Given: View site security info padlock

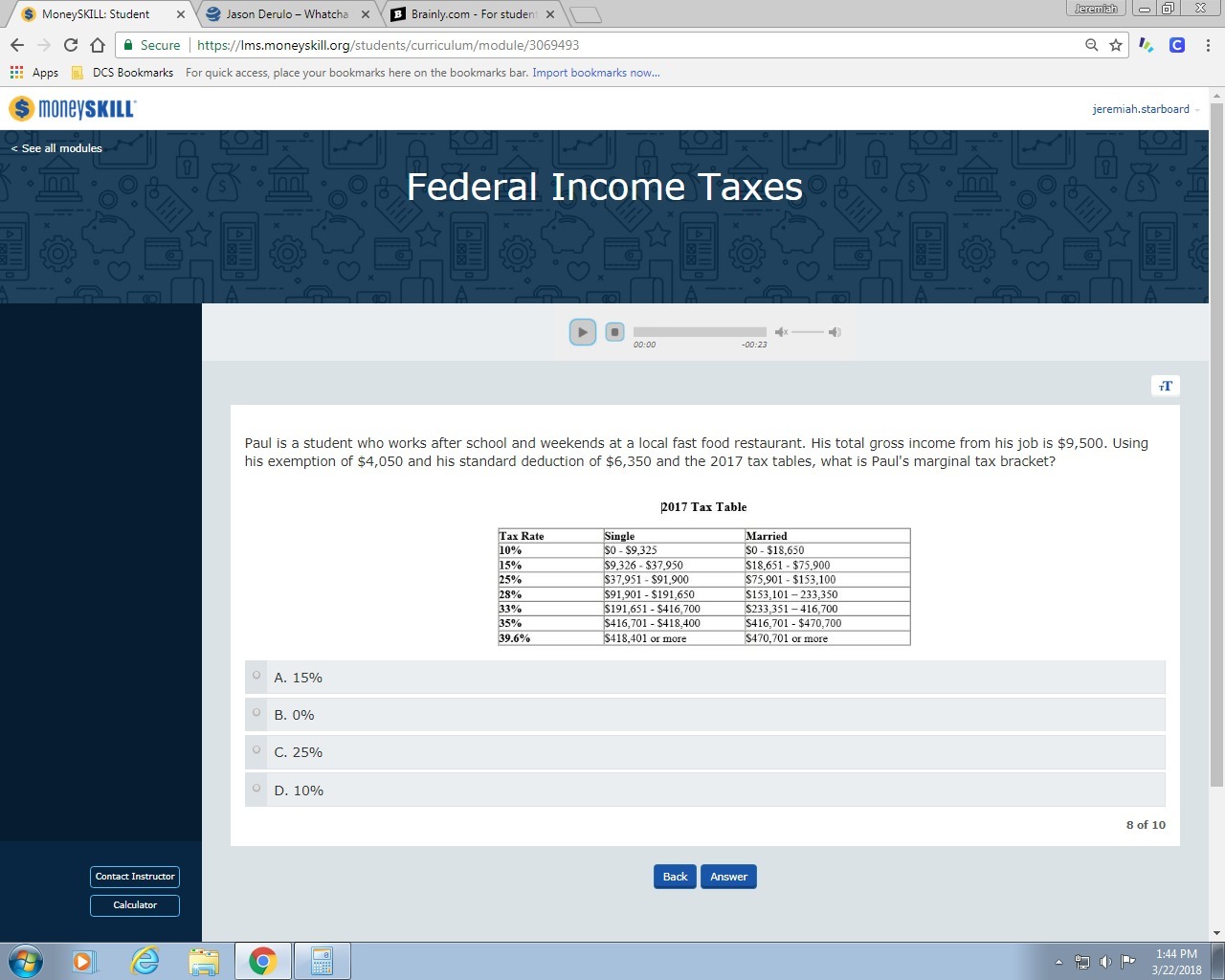Looking at the screenshot, I should 129,45.
